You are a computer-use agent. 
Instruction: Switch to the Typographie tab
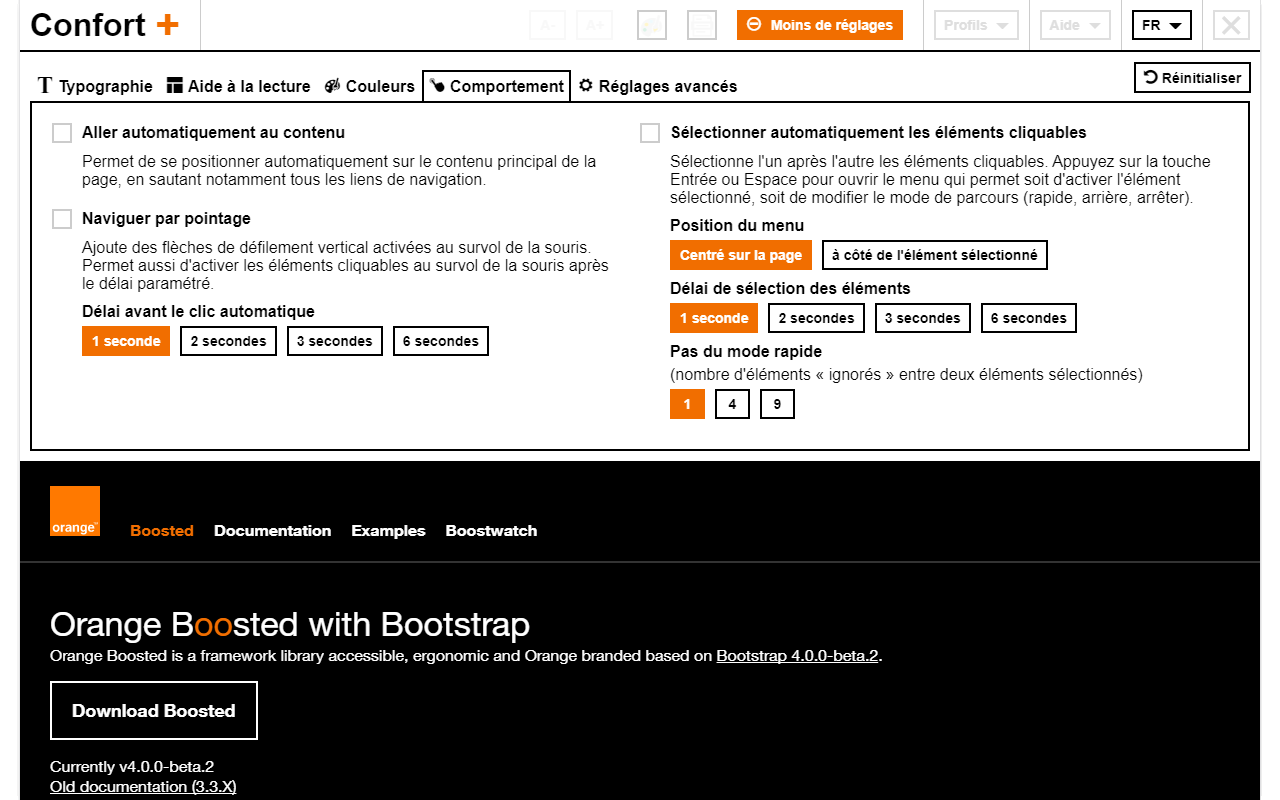tap(95, 86)
